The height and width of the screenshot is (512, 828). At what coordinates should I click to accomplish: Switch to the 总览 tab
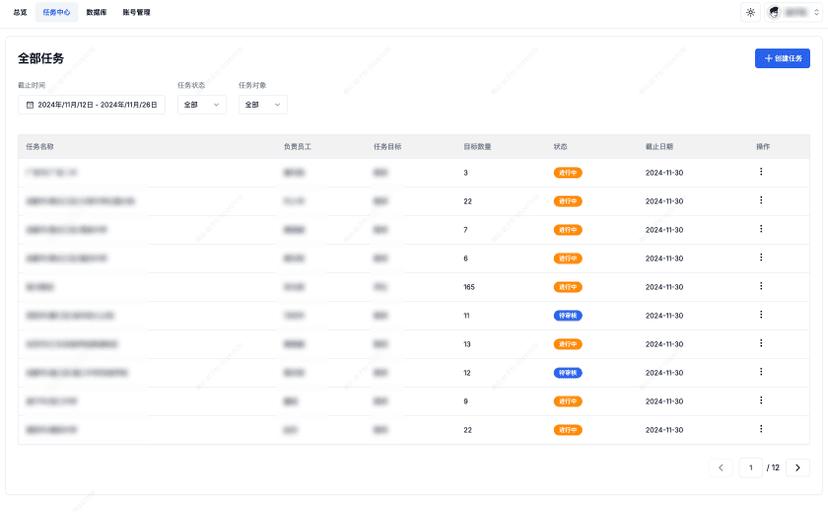click(x=20, y=12)
